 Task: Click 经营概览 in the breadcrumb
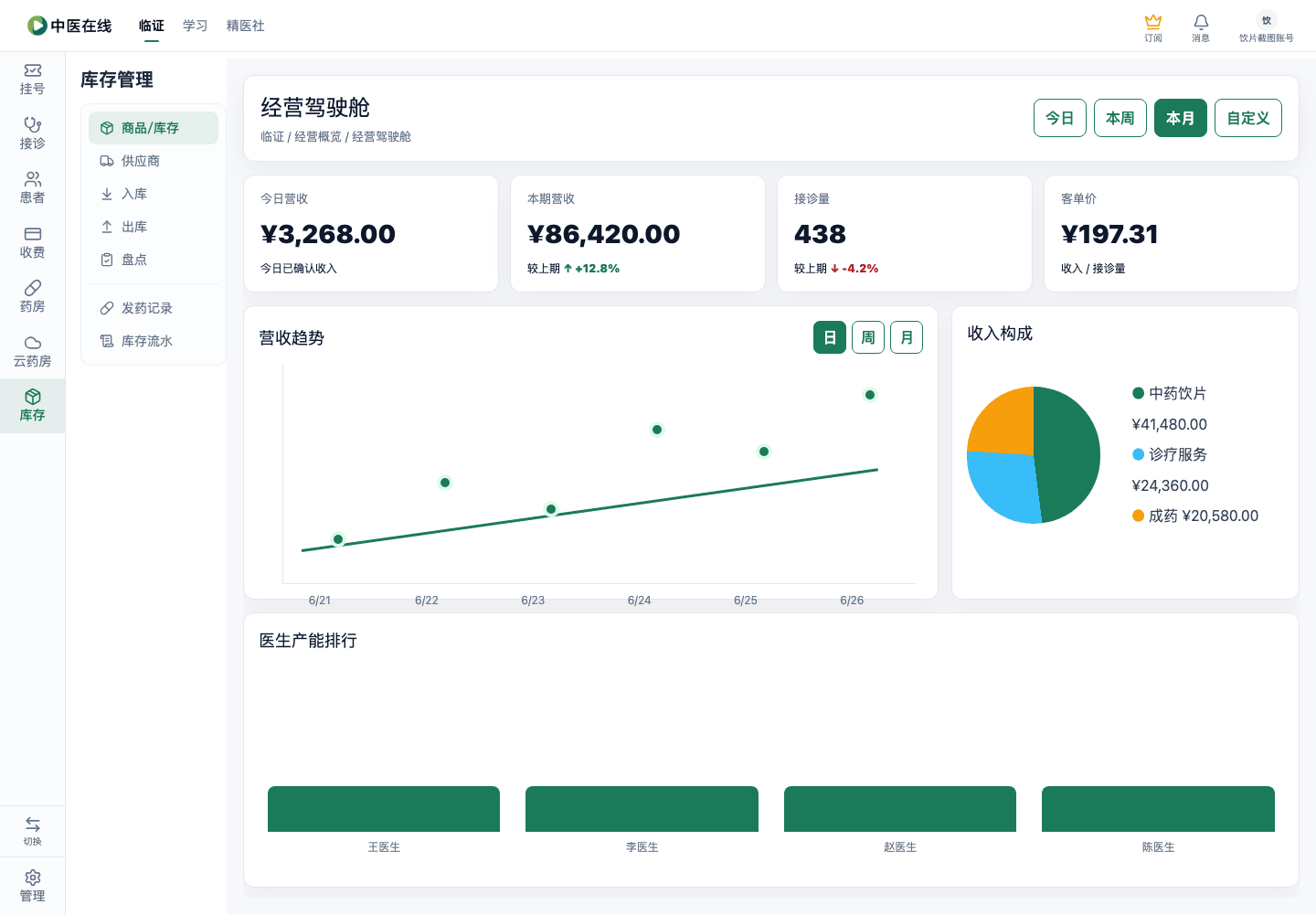(x=318, y=137)
